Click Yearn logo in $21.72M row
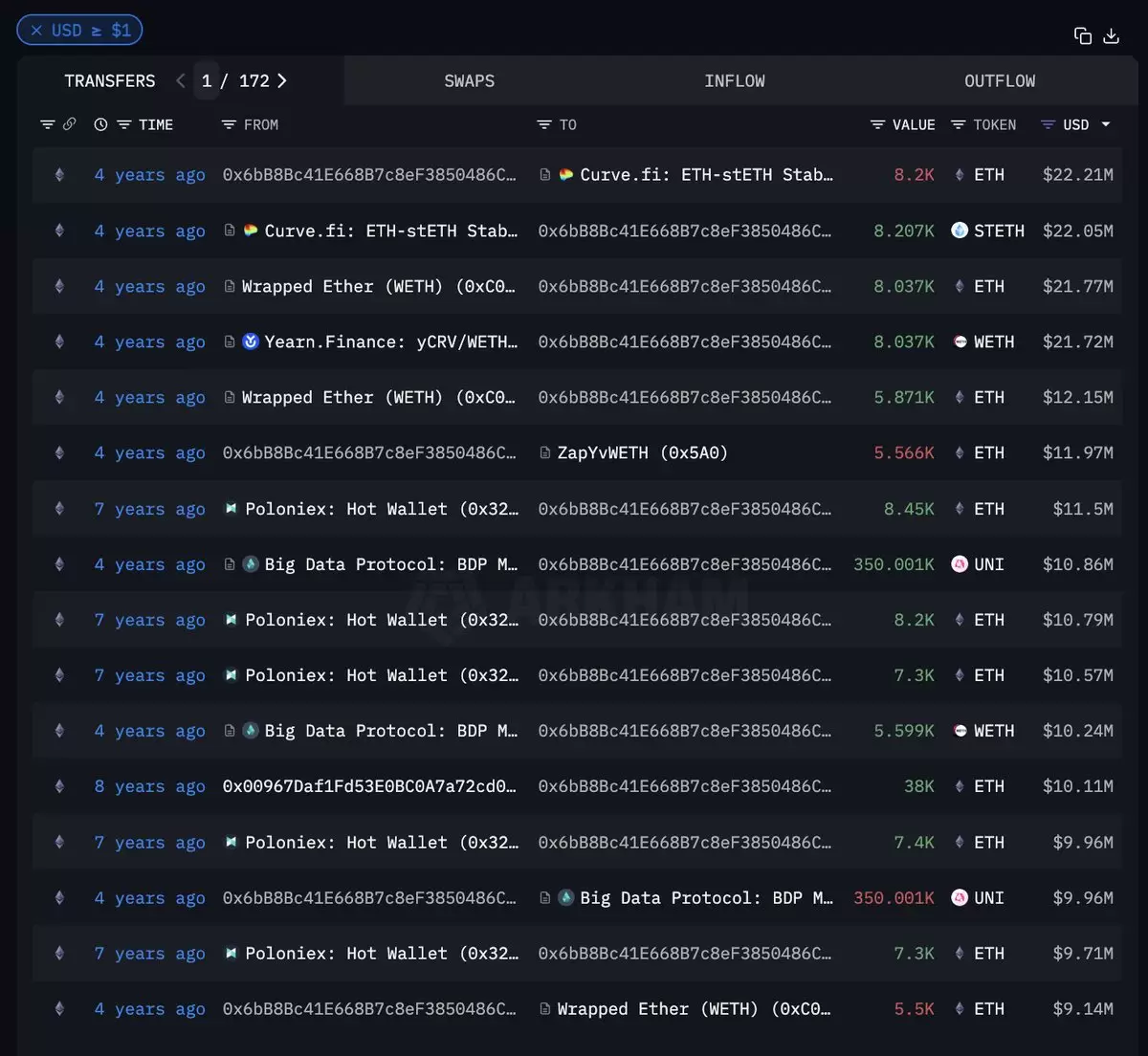This screenshot has height=1056, width=1148. pos(251,341)
